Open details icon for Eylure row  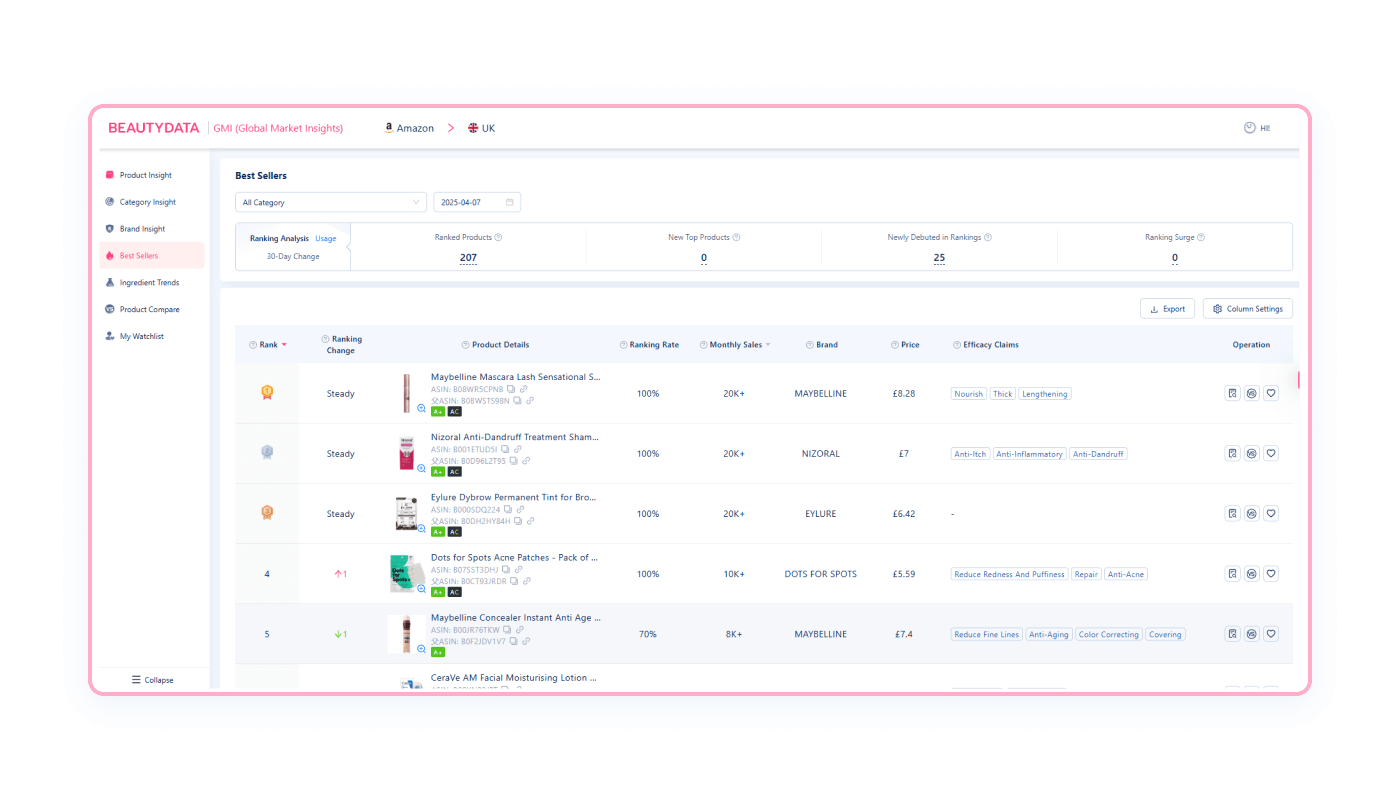[x=1232, y=513]
